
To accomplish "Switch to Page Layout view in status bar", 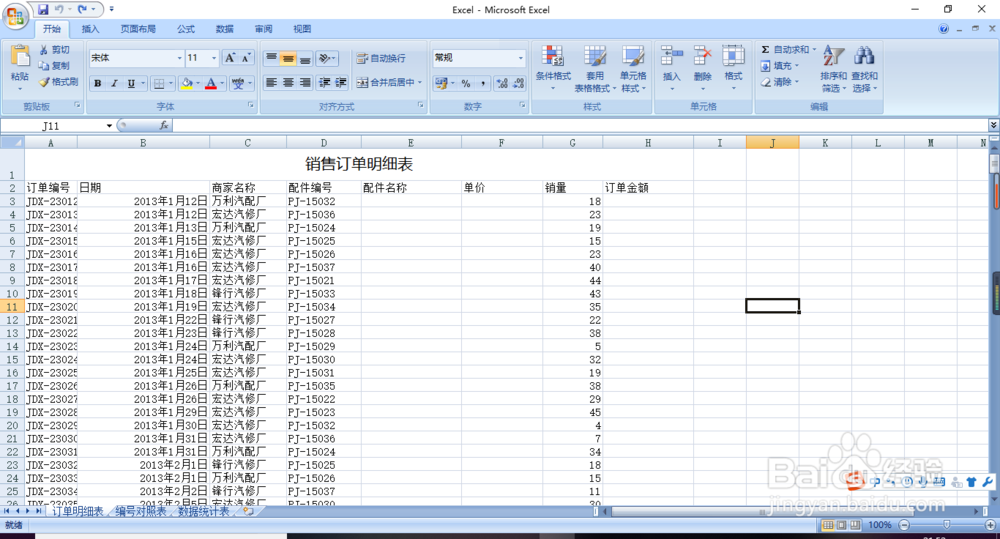I will coord(841,525).
